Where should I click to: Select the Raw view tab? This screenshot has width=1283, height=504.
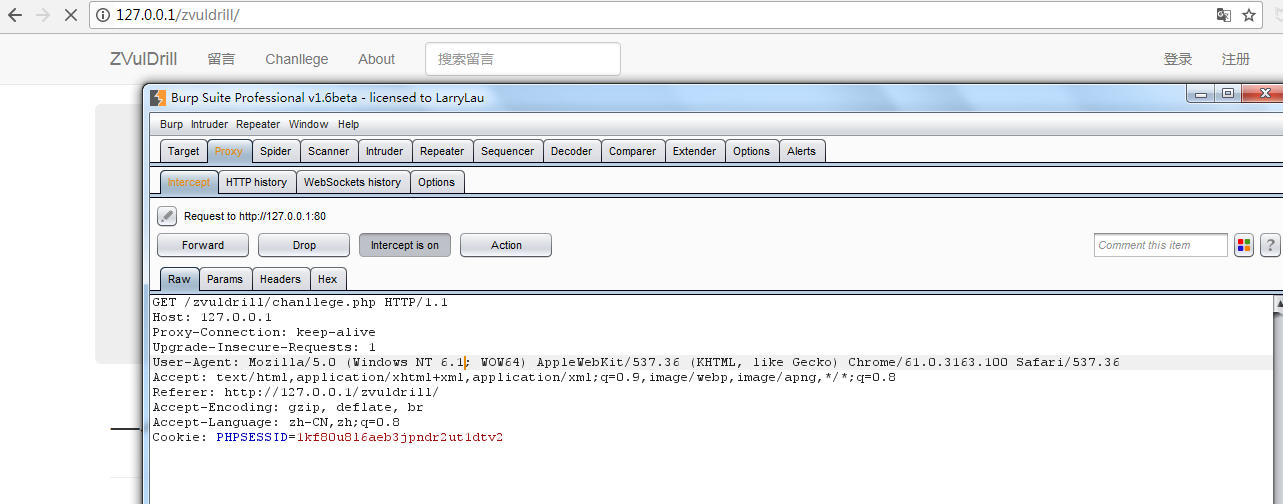click(x=179, y=279)
